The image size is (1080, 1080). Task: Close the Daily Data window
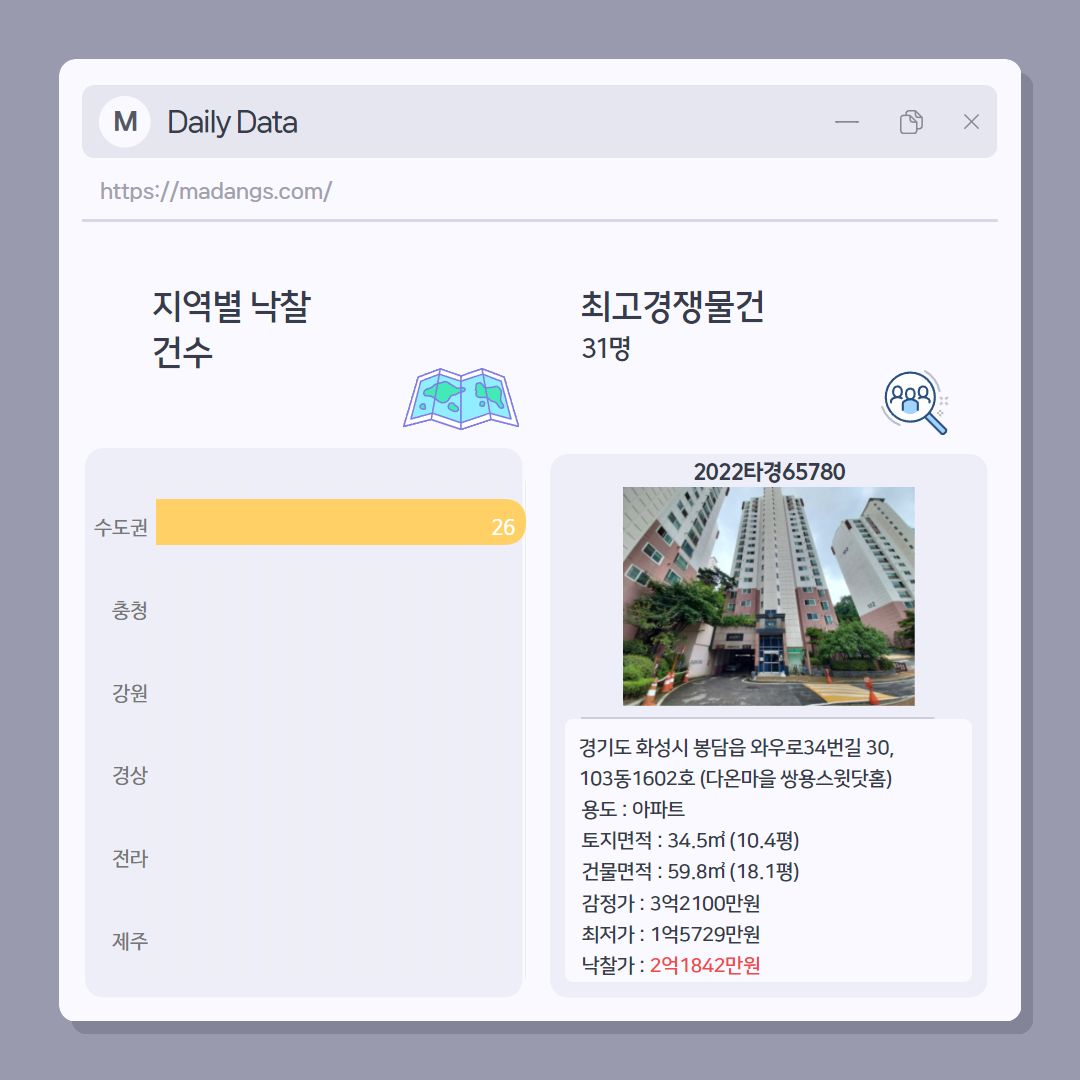(x=971, y=122)
